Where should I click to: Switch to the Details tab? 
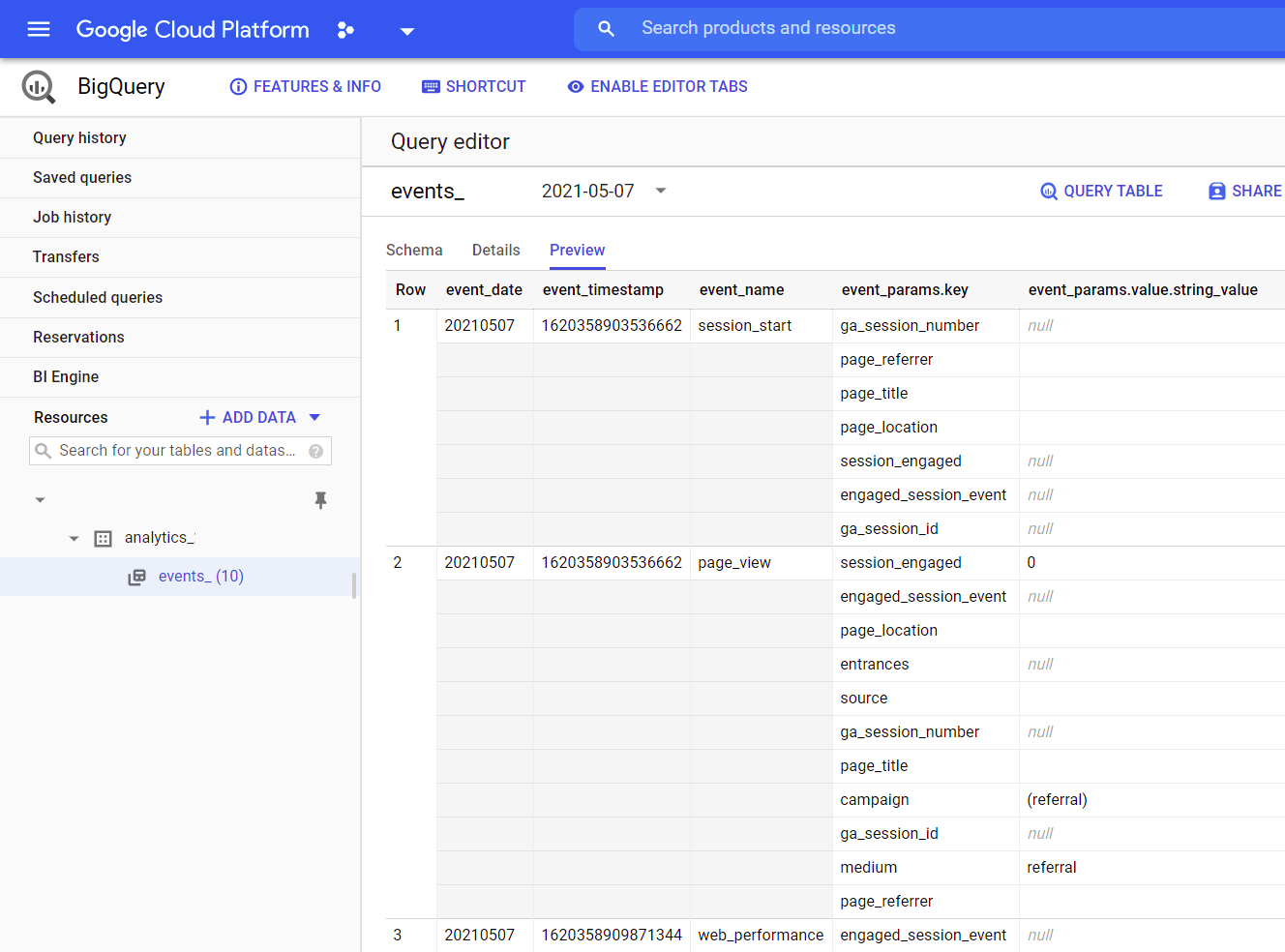496,251
